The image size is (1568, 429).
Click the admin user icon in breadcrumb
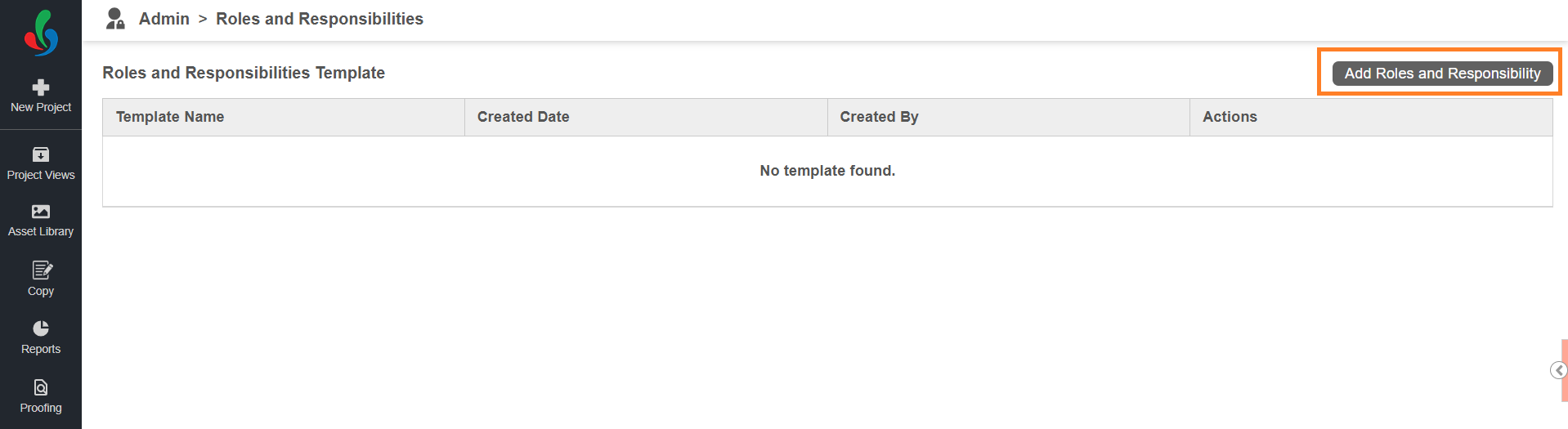tap(115, 19)
